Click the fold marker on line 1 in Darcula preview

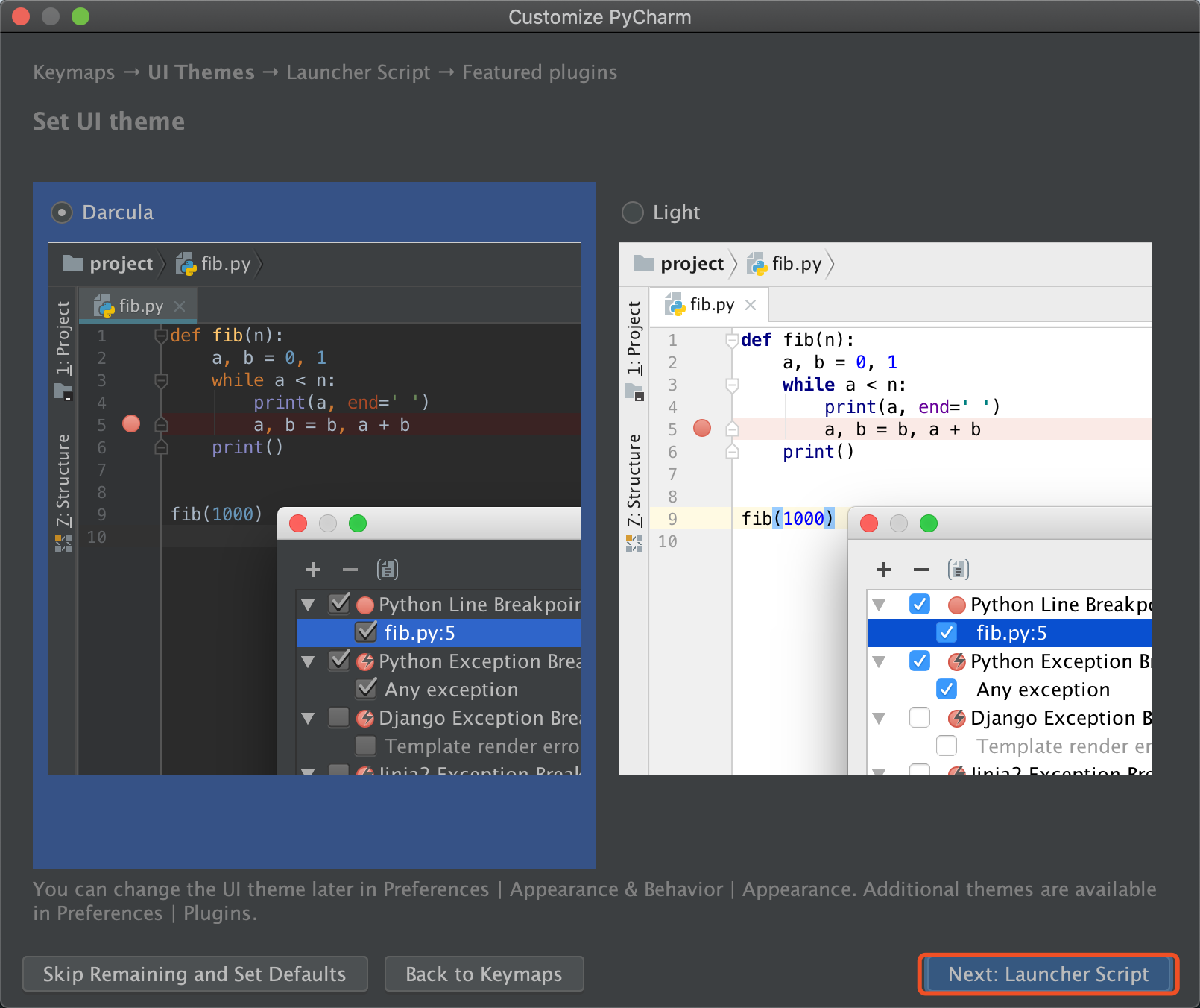pos(160,336)
